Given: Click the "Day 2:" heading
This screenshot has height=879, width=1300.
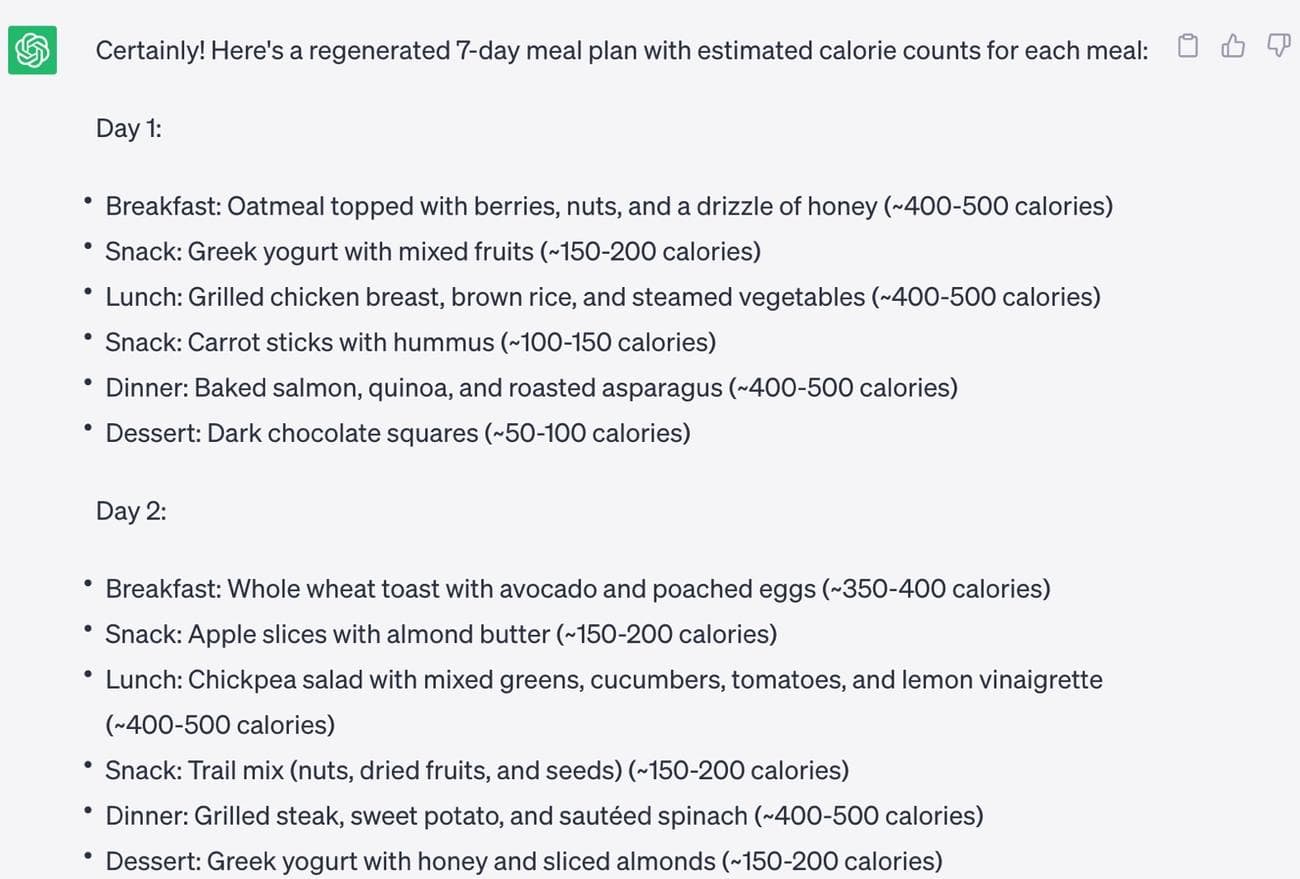Looking at the screenshot, I should [131, 511].
